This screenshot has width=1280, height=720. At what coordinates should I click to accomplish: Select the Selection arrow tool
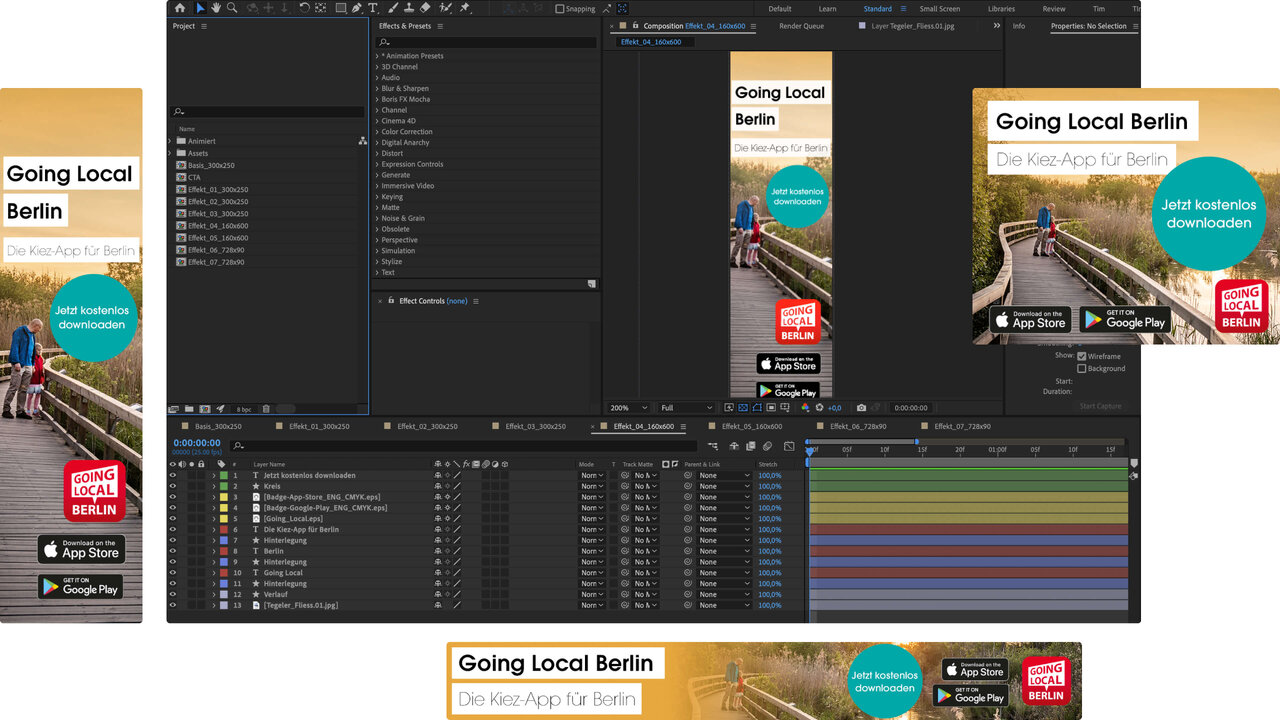(x=201, y=8)
